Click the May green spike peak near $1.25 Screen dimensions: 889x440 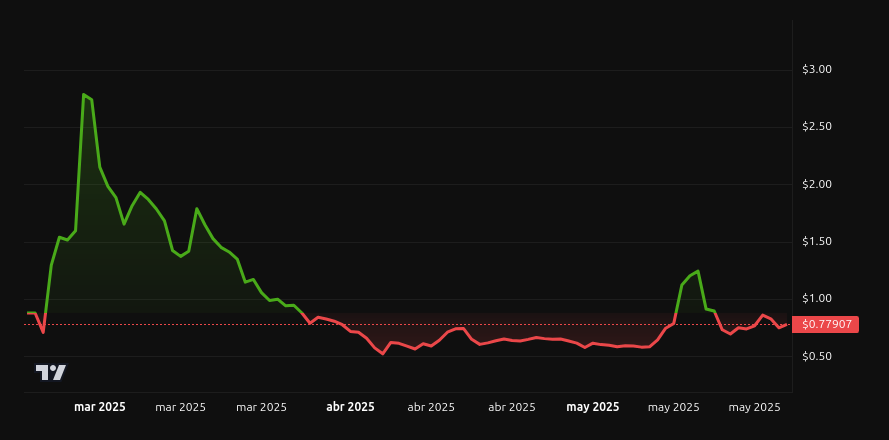pyautogui.click(x=698, y=271)
